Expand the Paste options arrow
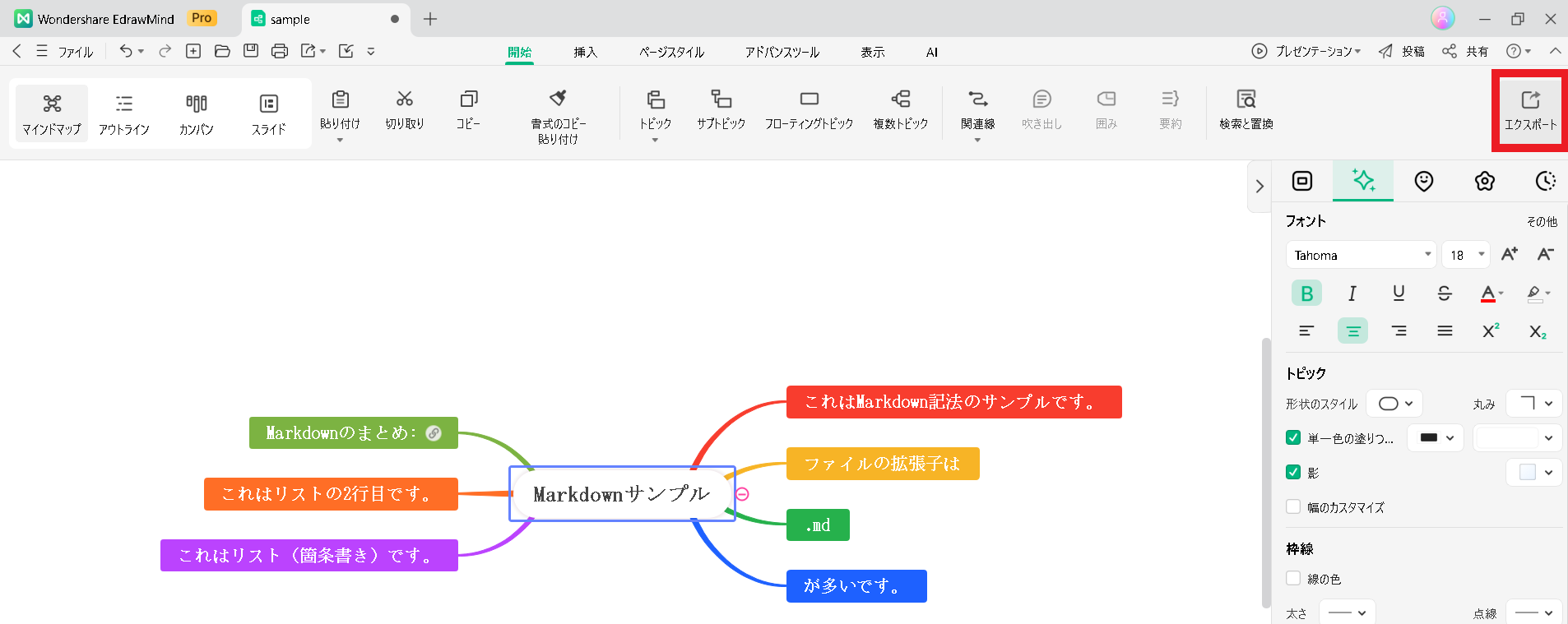The width and height of the screenshot is (1568, 624). point(340,141)
